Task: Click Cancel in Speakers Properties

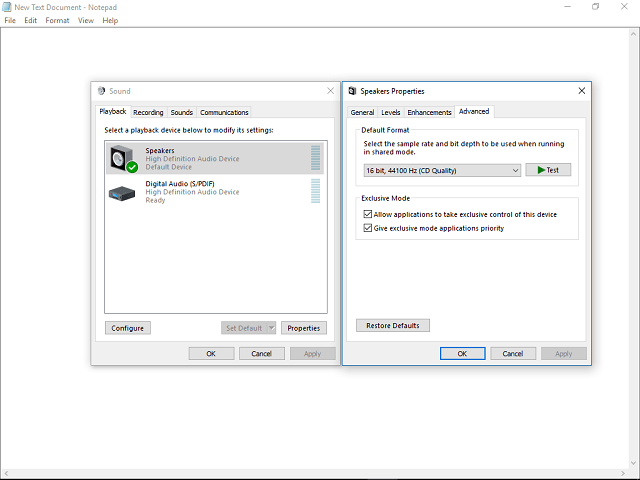Action: [x=513, y=353]
